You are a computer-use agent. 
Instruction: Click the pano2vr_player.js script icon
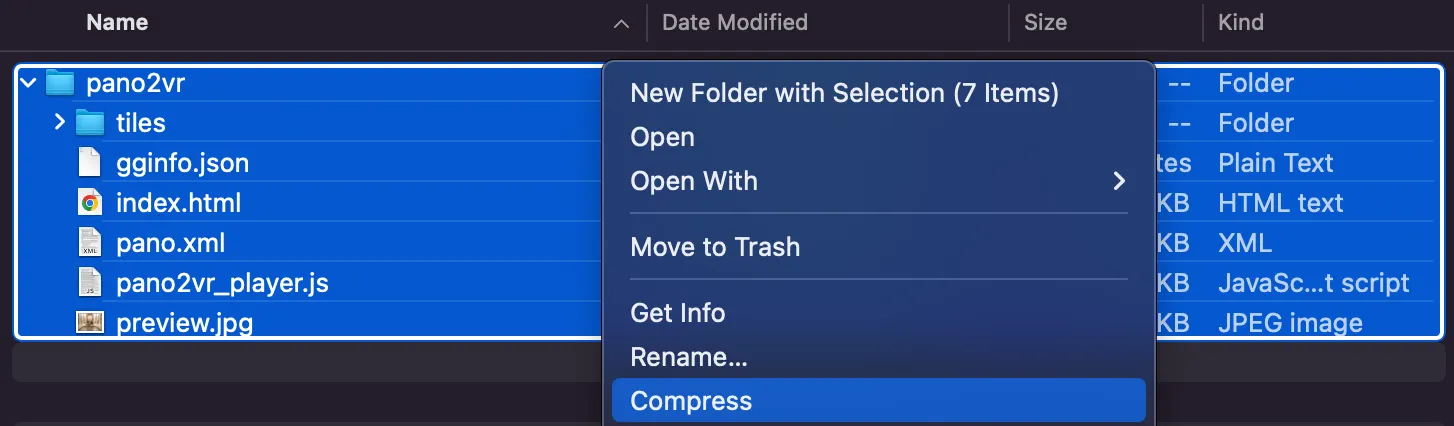coord(90,283)
